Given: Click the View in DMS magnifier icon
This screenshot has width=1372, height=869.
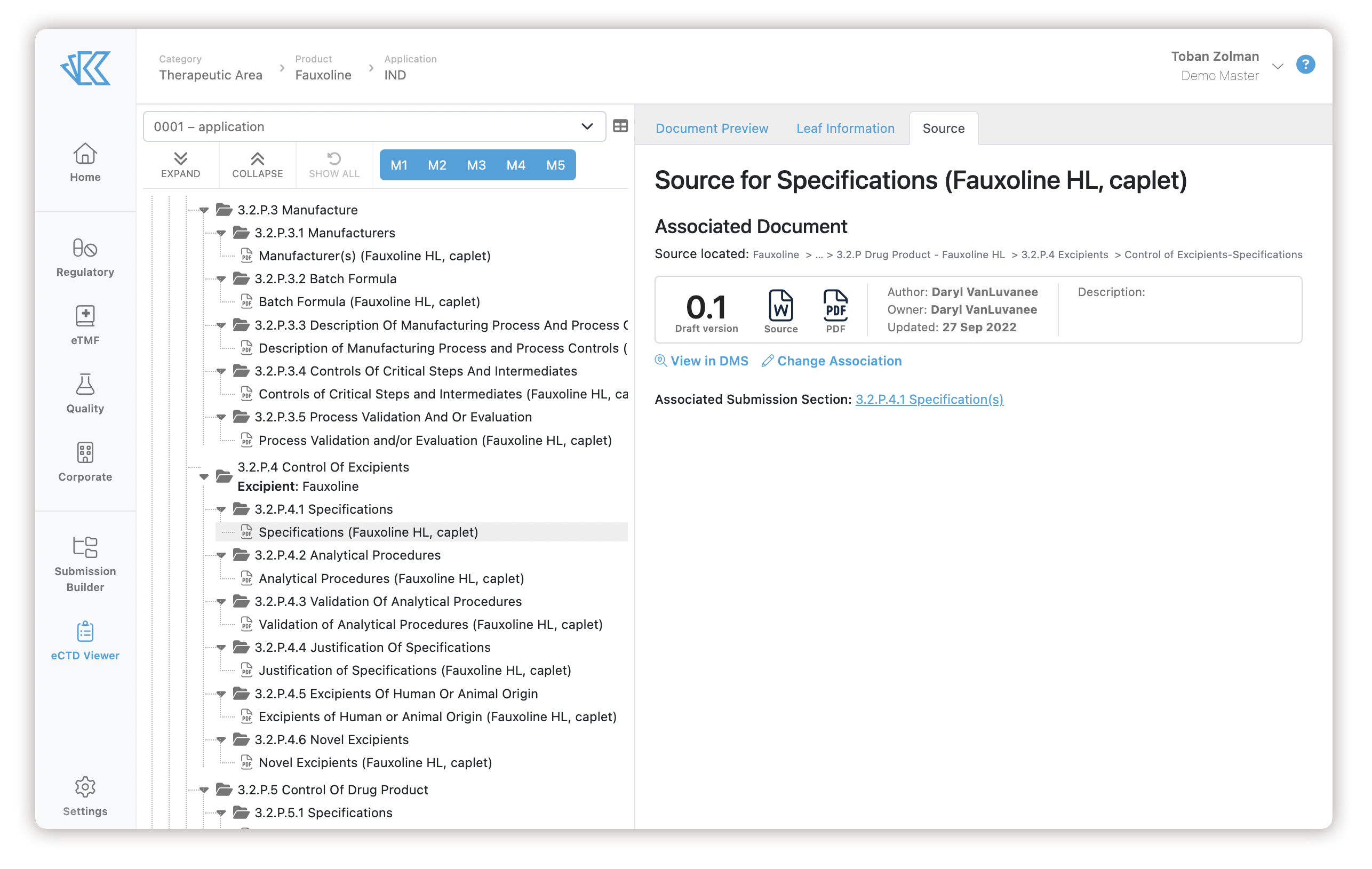Looking at the screenshot, I should click(660, 361).
